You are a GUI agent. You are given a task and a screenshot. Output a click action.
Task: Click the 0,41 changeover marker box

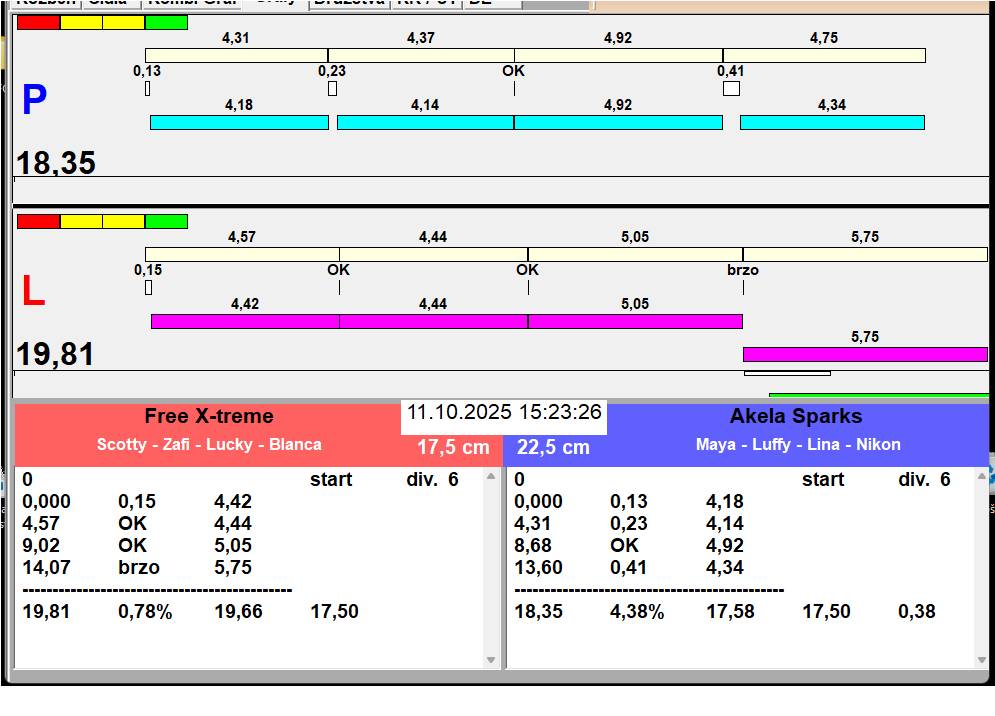point(731,88)
